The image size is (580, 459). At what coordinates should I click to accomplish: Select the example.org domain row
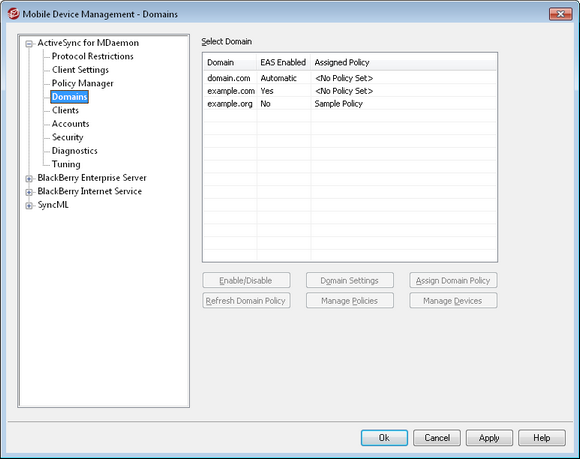[350, 104]
